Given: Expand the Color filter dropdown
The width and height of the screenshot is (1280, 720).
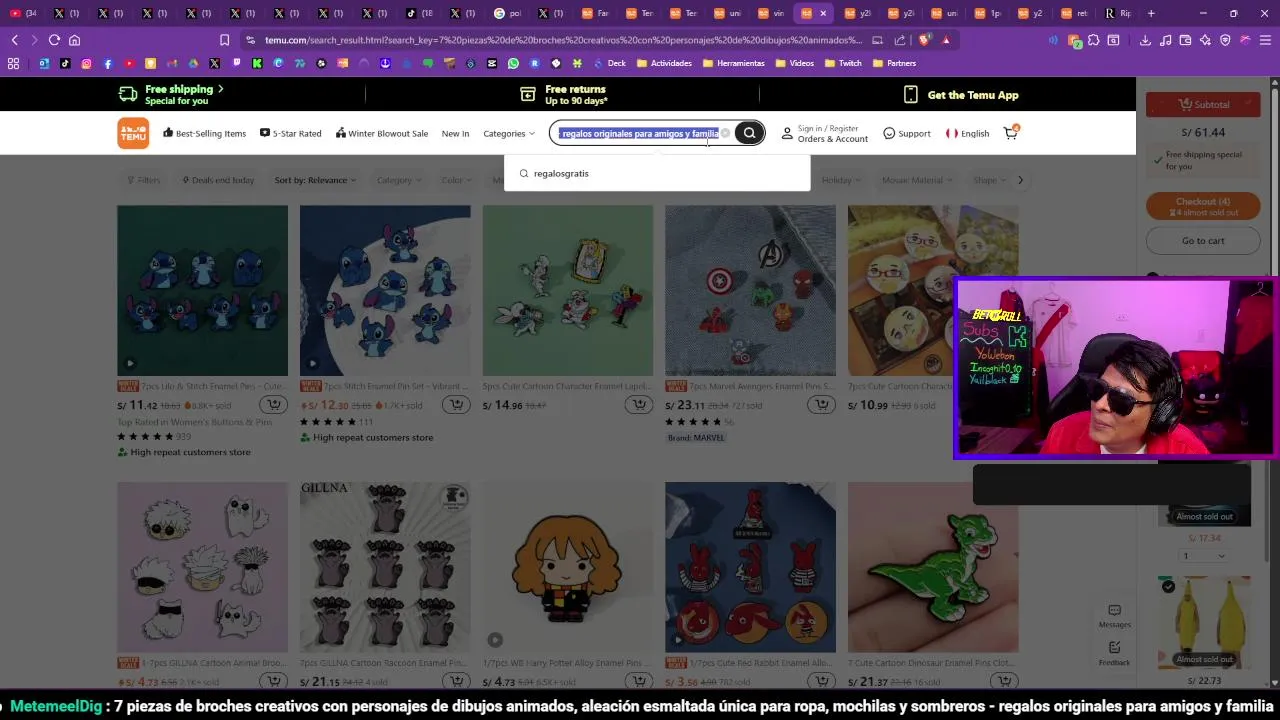Looking at the screenshot, I should click(x=456, y=180).
